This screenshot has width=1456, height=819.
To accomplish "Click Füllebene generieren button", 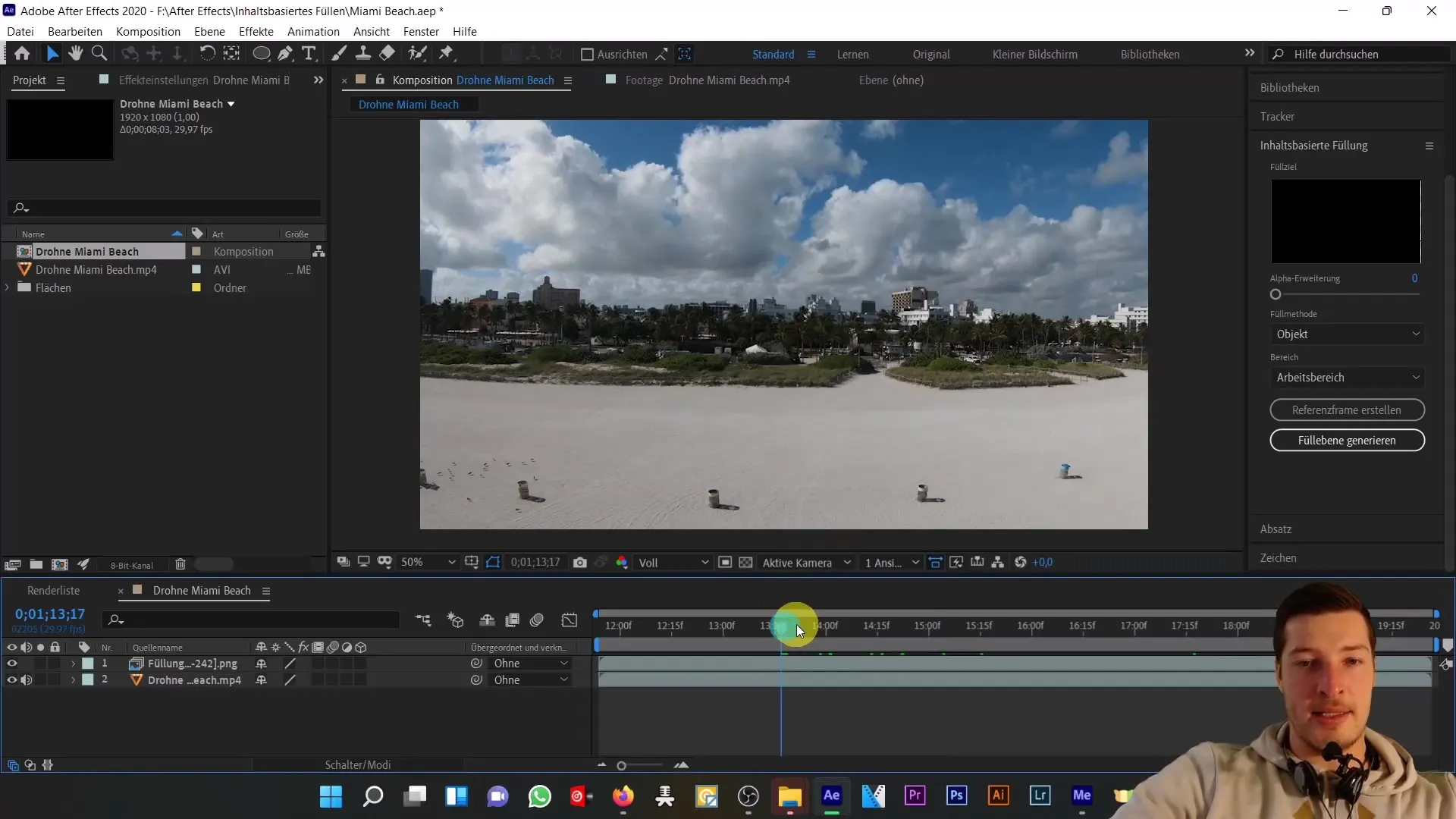I will [x=1347, y=441].
